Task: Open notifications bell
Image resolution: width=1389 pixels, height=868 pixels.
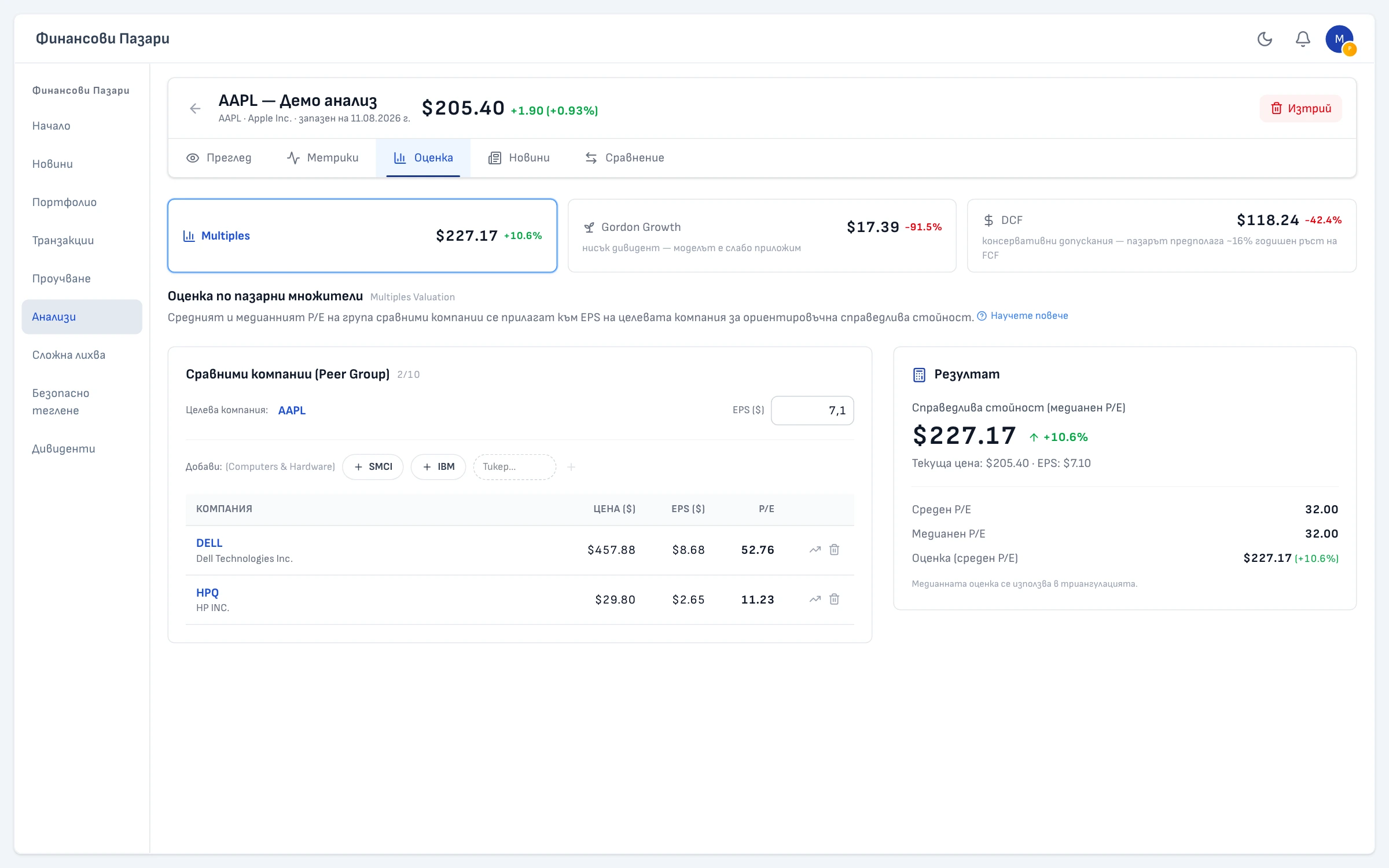Action: click(1303, 39)
